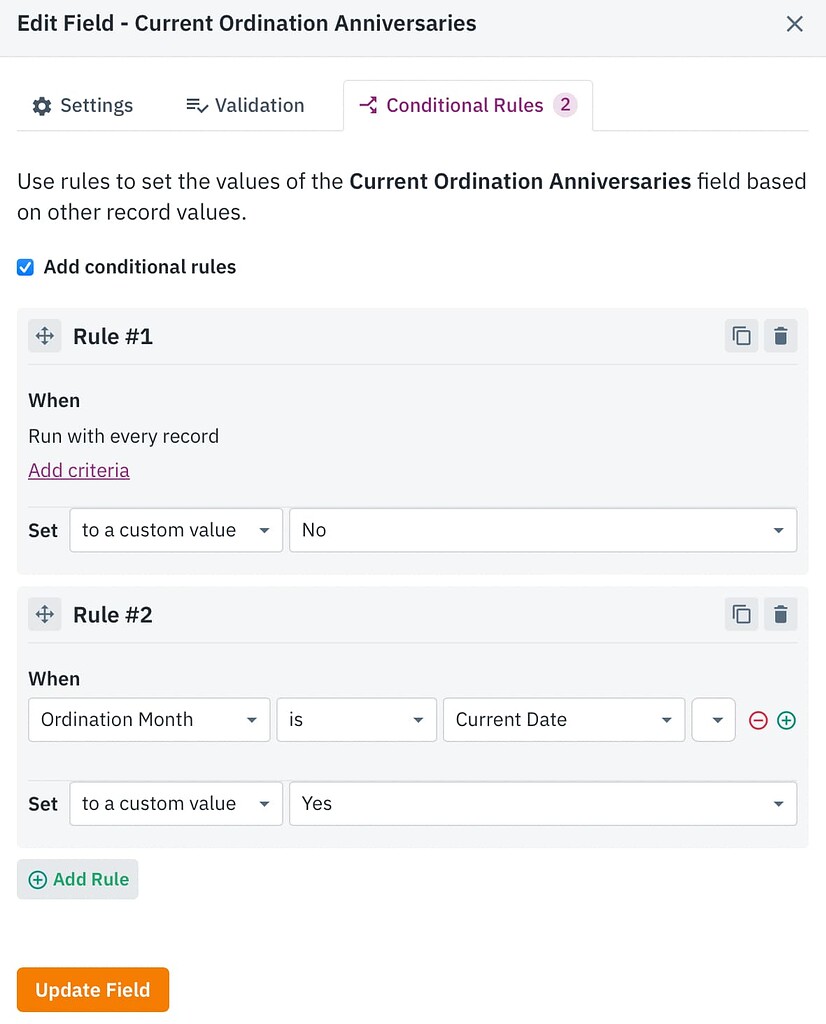
Task: Duplicate Rule #1 with the copy icon
Action: (x=741, y=336)
